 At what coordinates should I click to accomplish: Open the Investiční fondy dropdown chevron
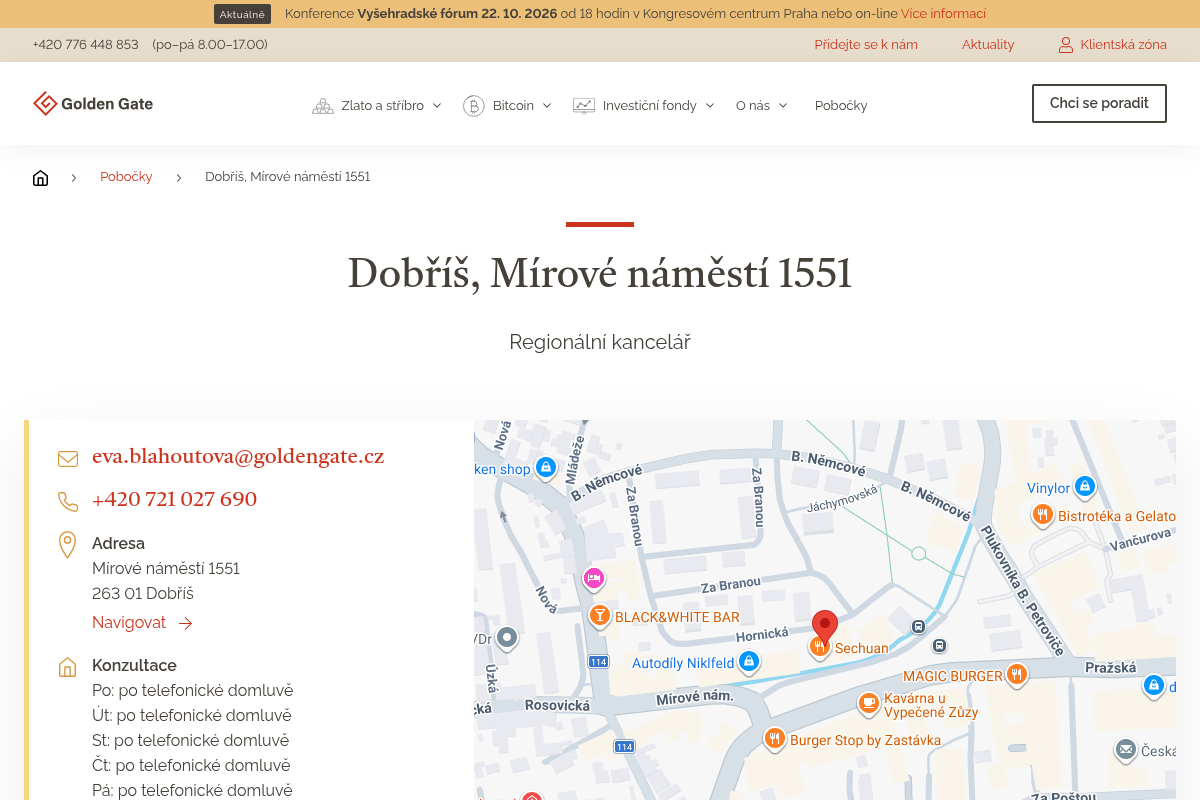[x=710, y=106]
